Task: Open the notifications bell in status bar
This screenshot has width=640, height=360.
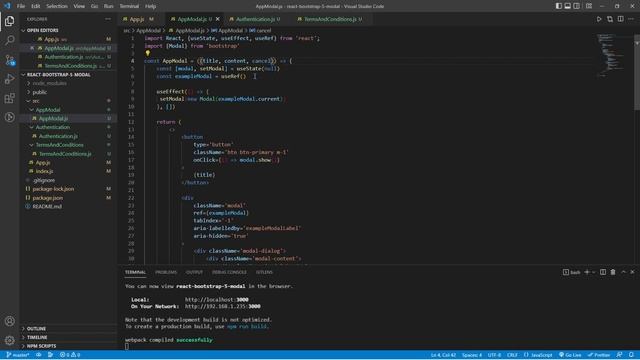Action: pos(631,355)
